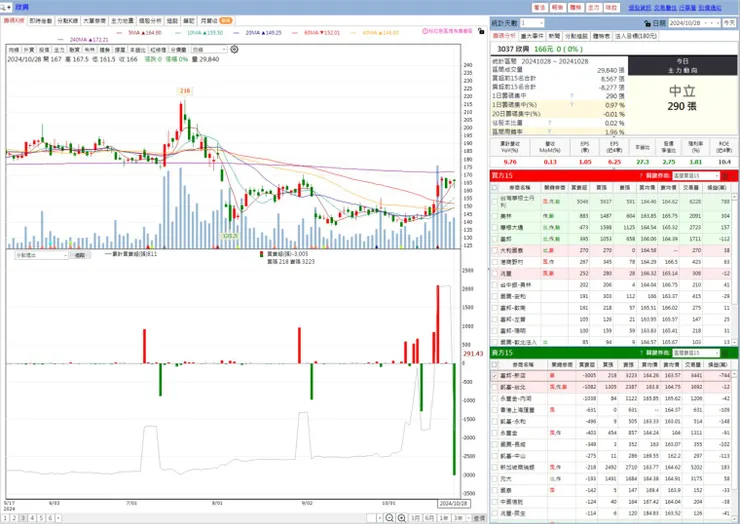Click the stock search magnifier icon
Image resolution: width=740 pixels, height=524 pixels.
pos(4,7)
